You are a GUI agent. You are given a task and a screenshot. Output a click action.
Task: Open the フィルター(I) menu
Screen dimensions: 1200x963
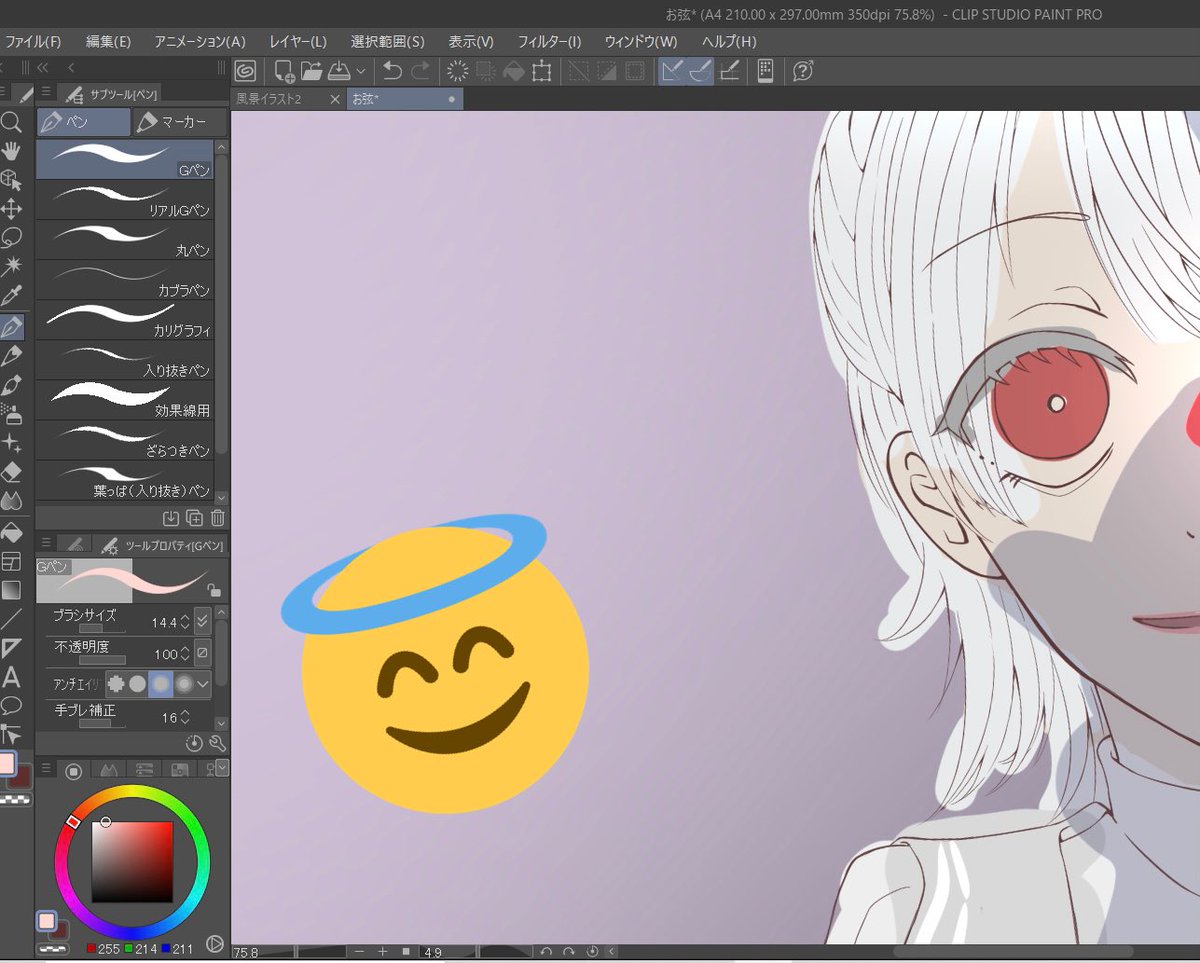[x=549, y=42]
